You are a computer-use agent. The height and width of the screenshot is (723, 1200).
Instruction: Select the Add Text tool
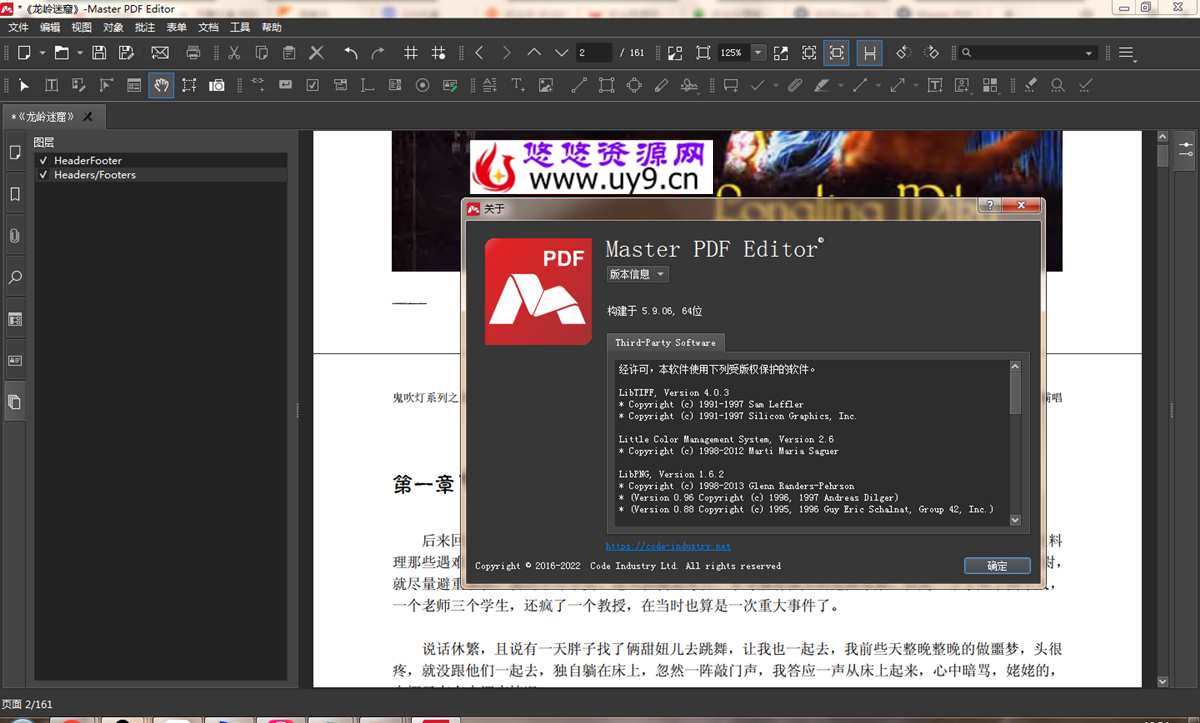(518, 86)
